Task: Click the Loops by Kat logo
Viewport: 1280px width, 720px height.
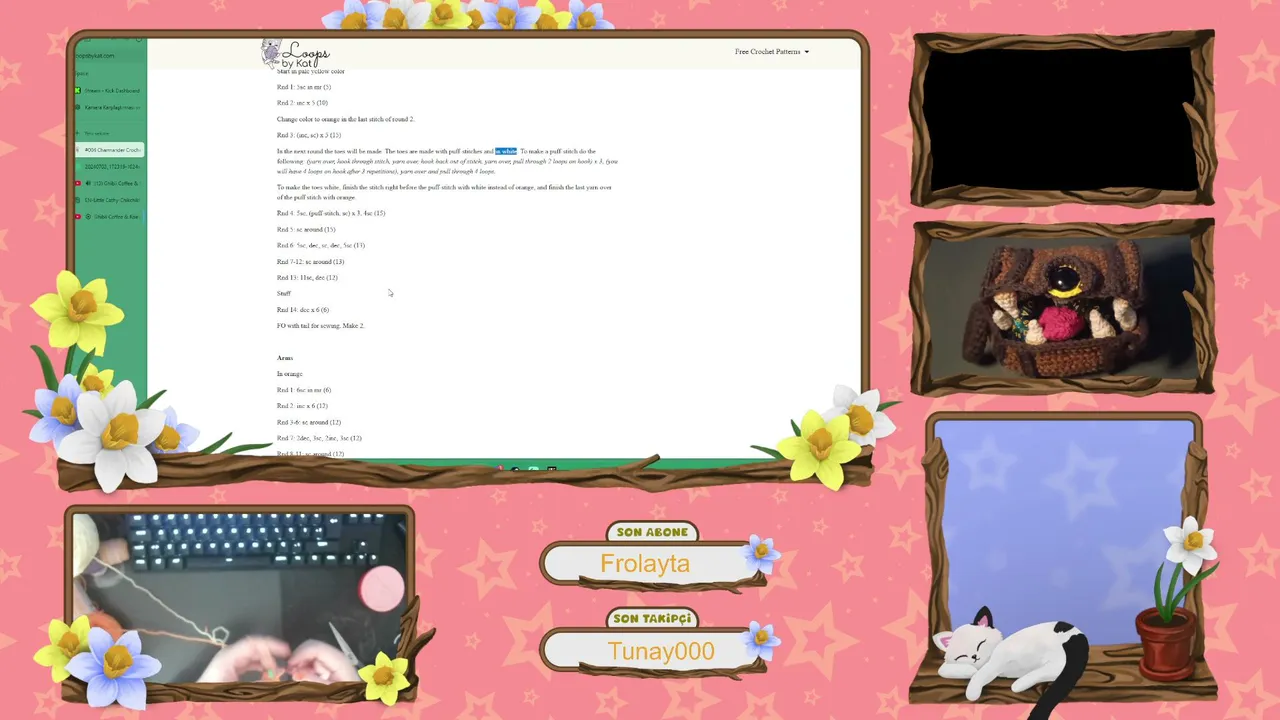Action: pyautogui.click(x=295, y=54)
